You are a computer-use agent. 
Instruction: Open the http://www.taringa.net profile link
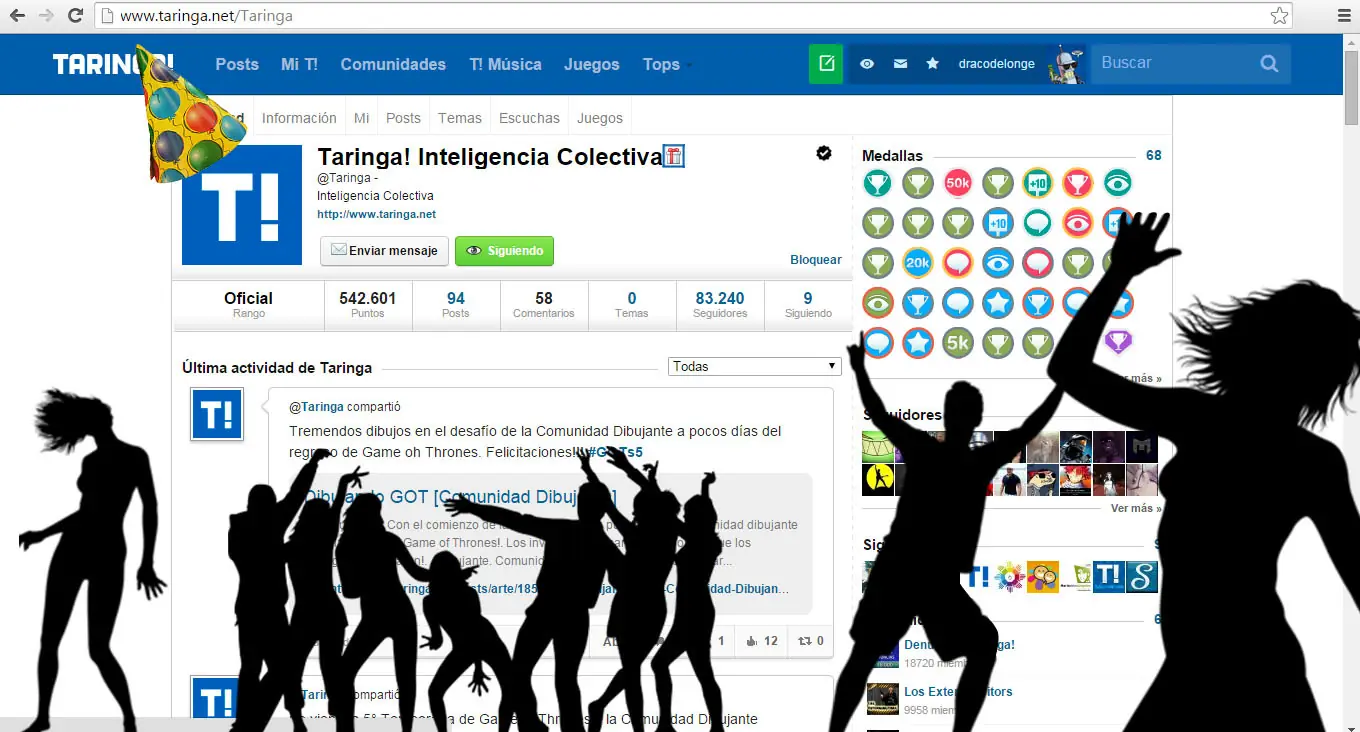click(x=376, y=214)
